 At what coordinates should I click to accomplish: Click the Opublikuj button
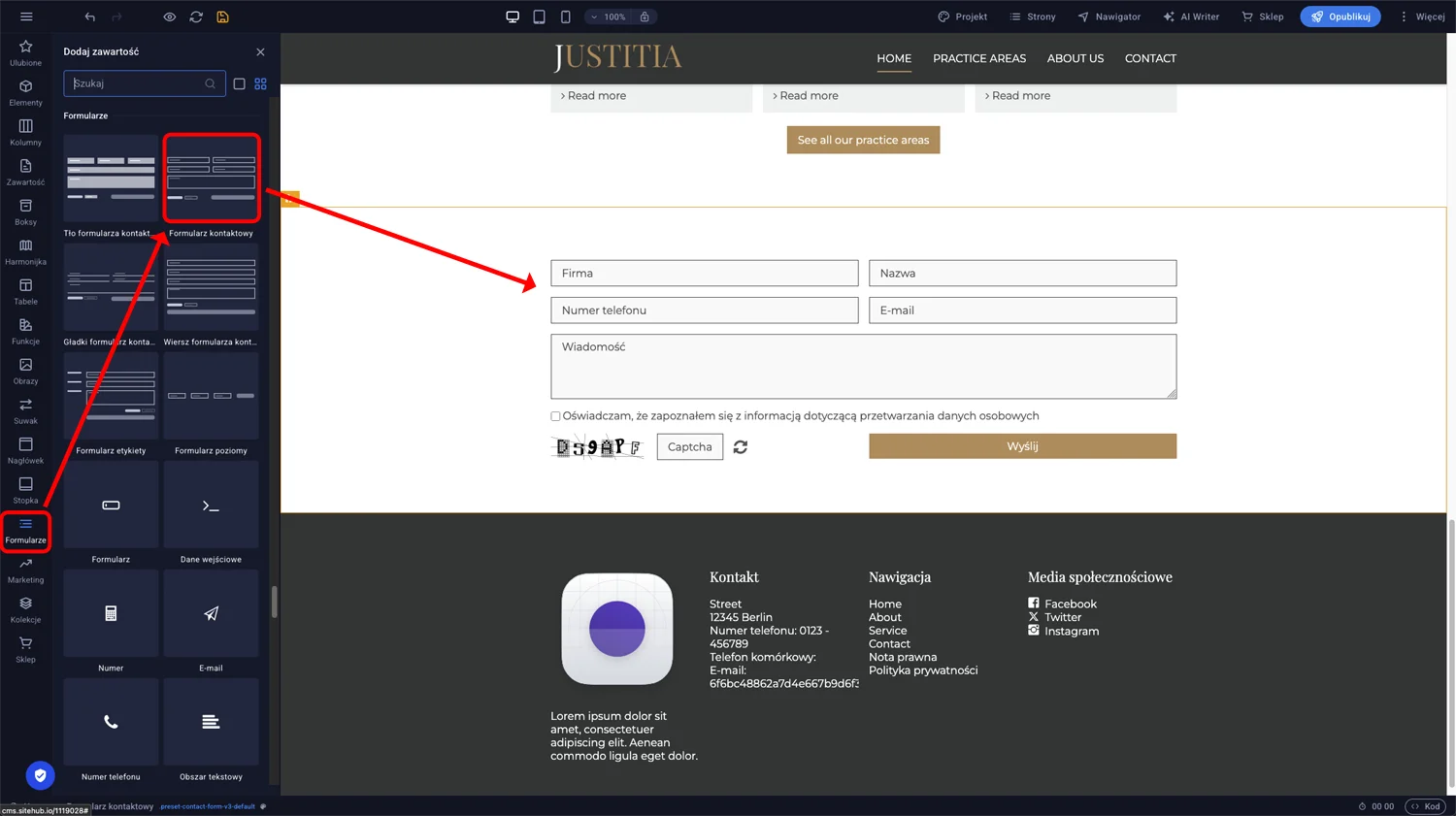tap(1340, 16)
